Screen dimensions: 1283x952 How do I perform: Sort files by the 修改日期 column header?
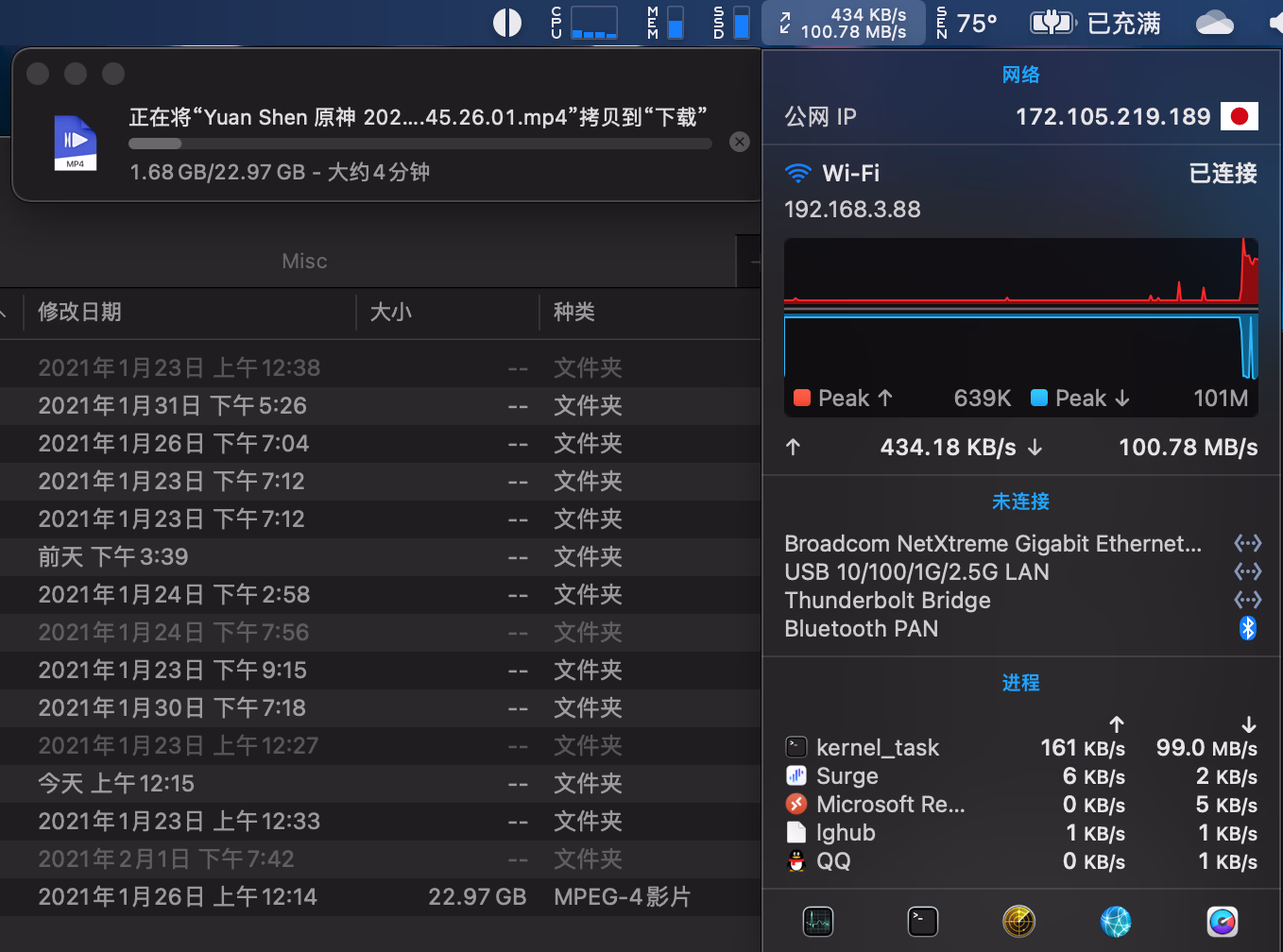pyautogui.click(x=80, y=312)
